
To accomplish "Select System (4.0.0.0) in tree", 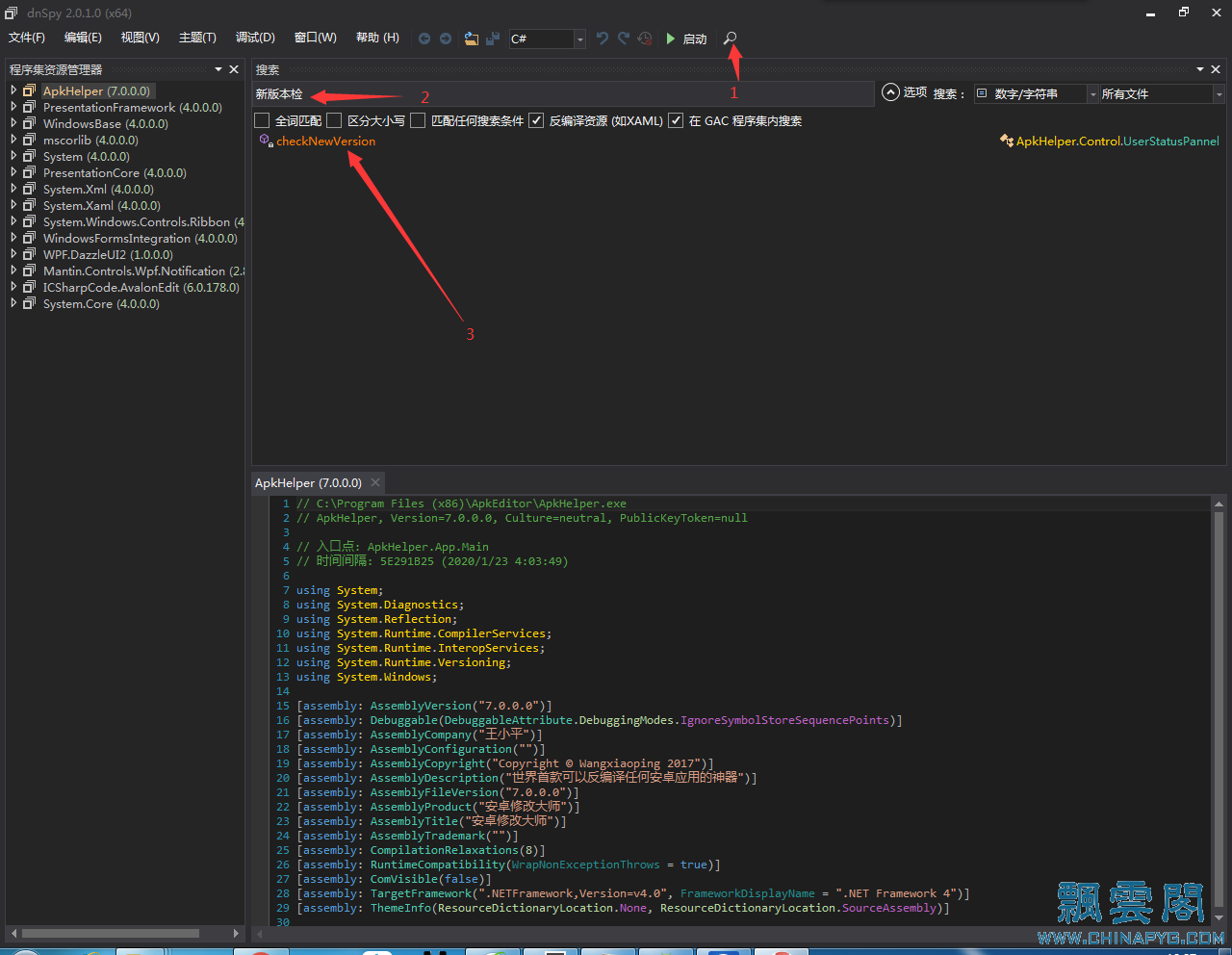I will click(x=87, y=156).
